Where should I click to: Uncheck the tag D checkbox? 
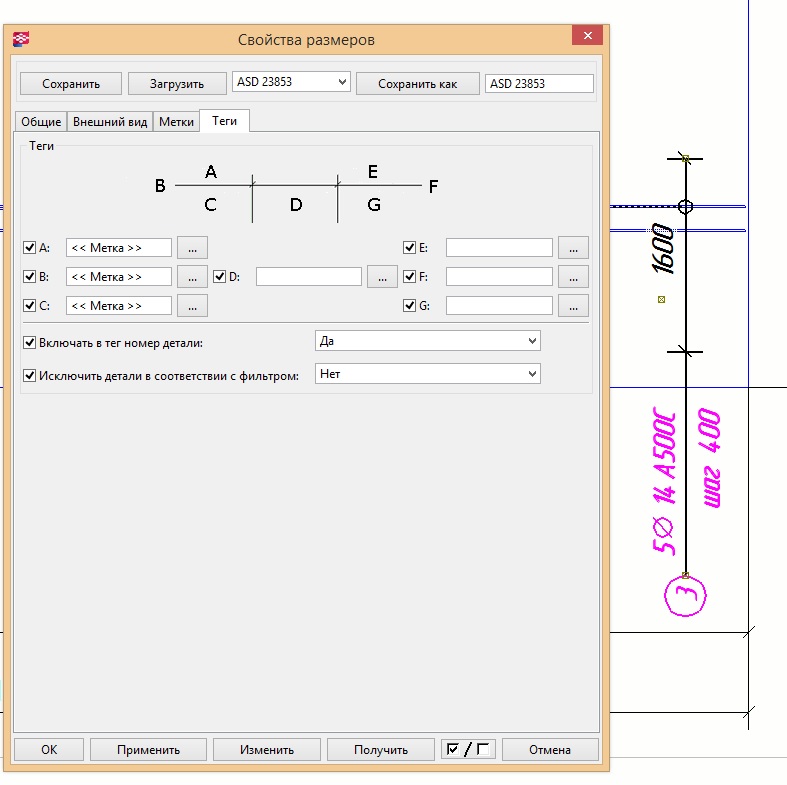pyautogui.click(x=220, y=276)
